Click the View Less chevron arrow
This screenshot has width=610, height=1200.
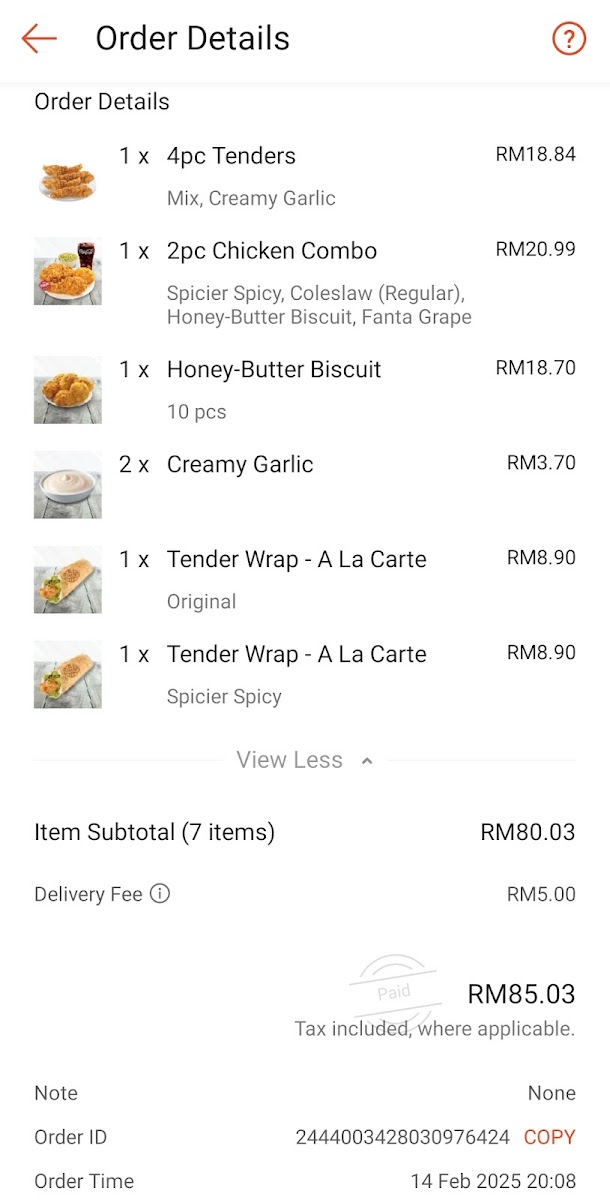point(367,761)
